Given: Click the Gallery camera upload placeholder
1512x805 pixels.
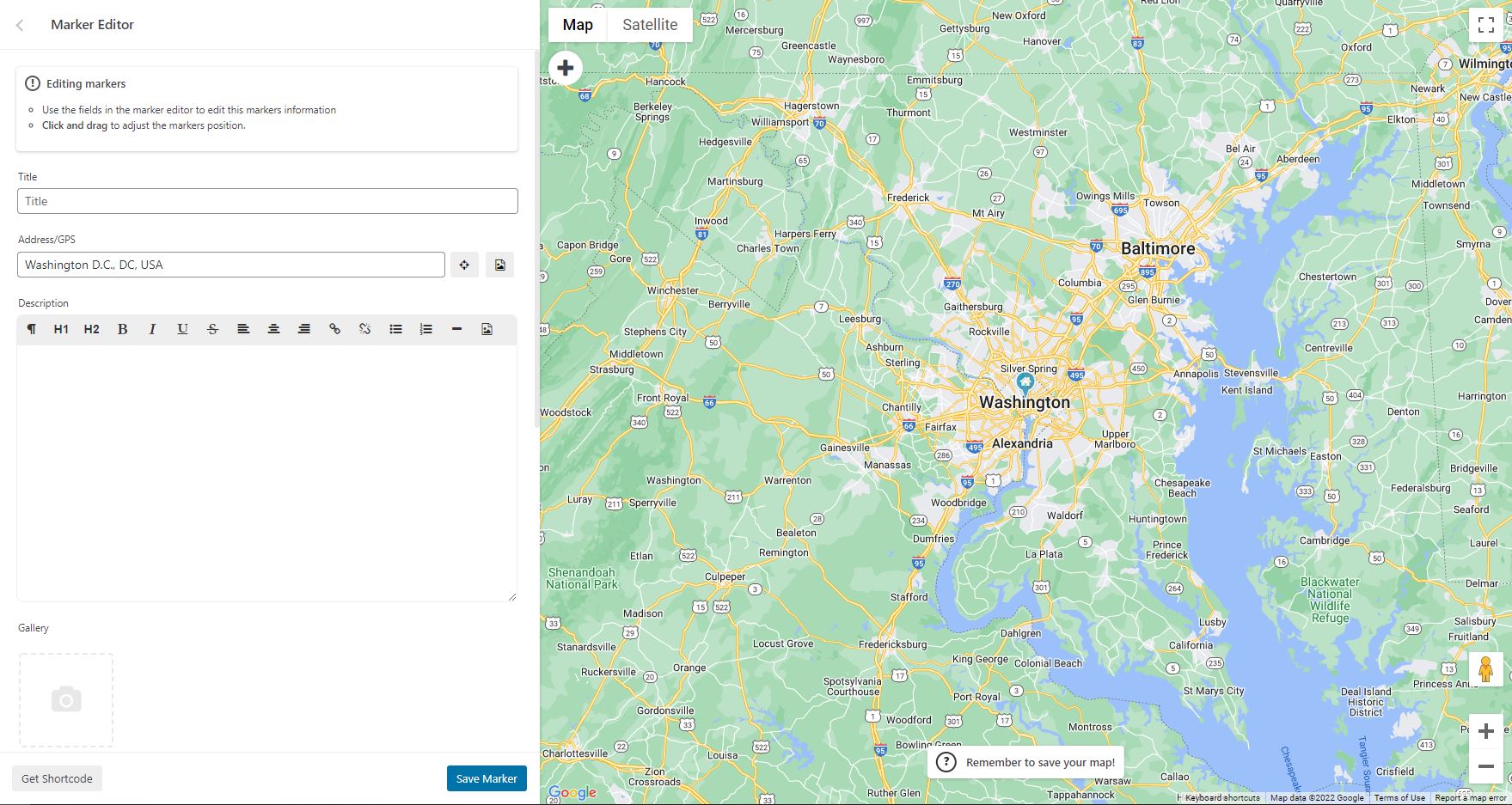Looking at the screenshot, I should (66, 700).
